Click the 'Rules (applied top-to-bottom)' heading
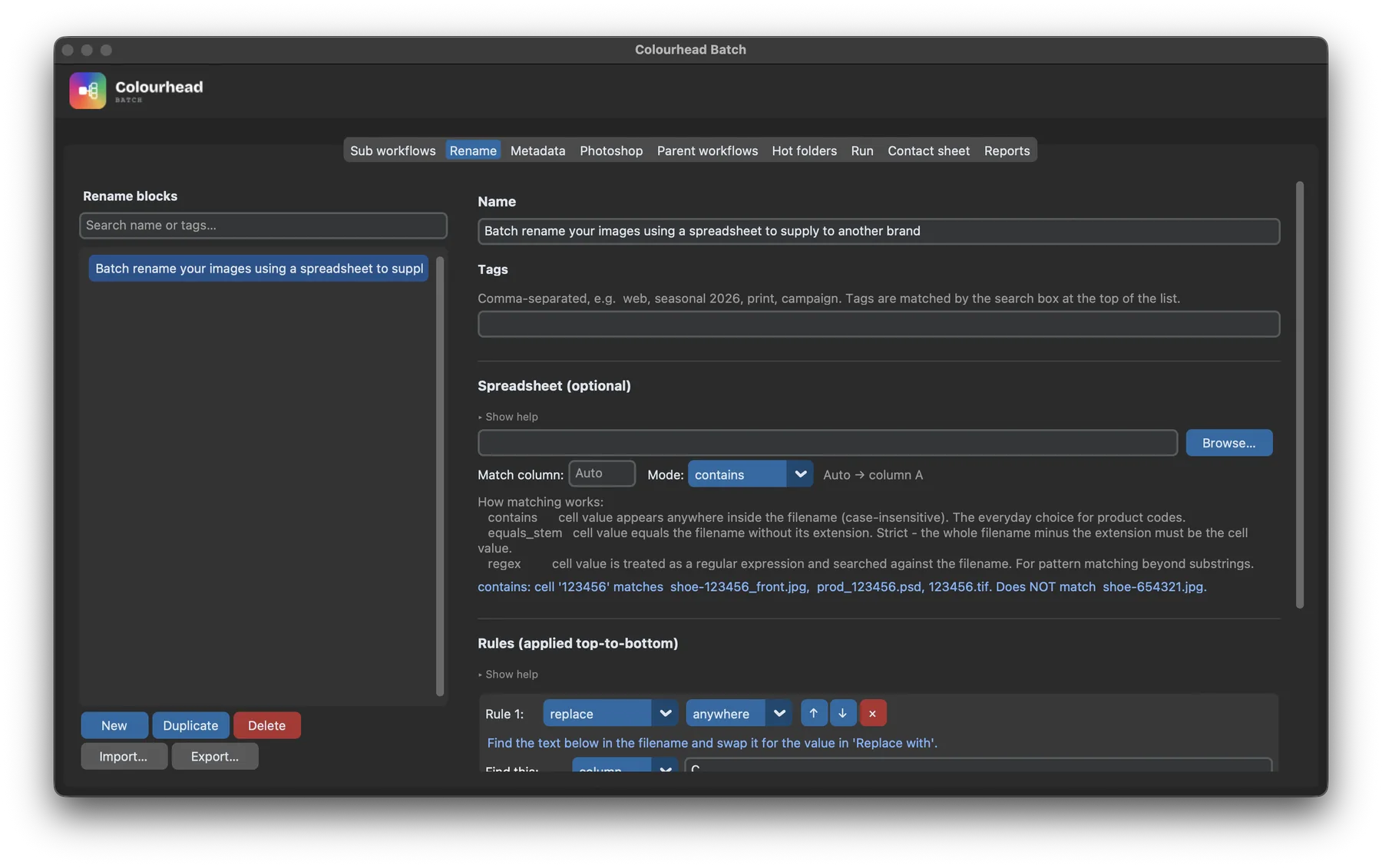The image size is (1382, 868). pos(578,643)
